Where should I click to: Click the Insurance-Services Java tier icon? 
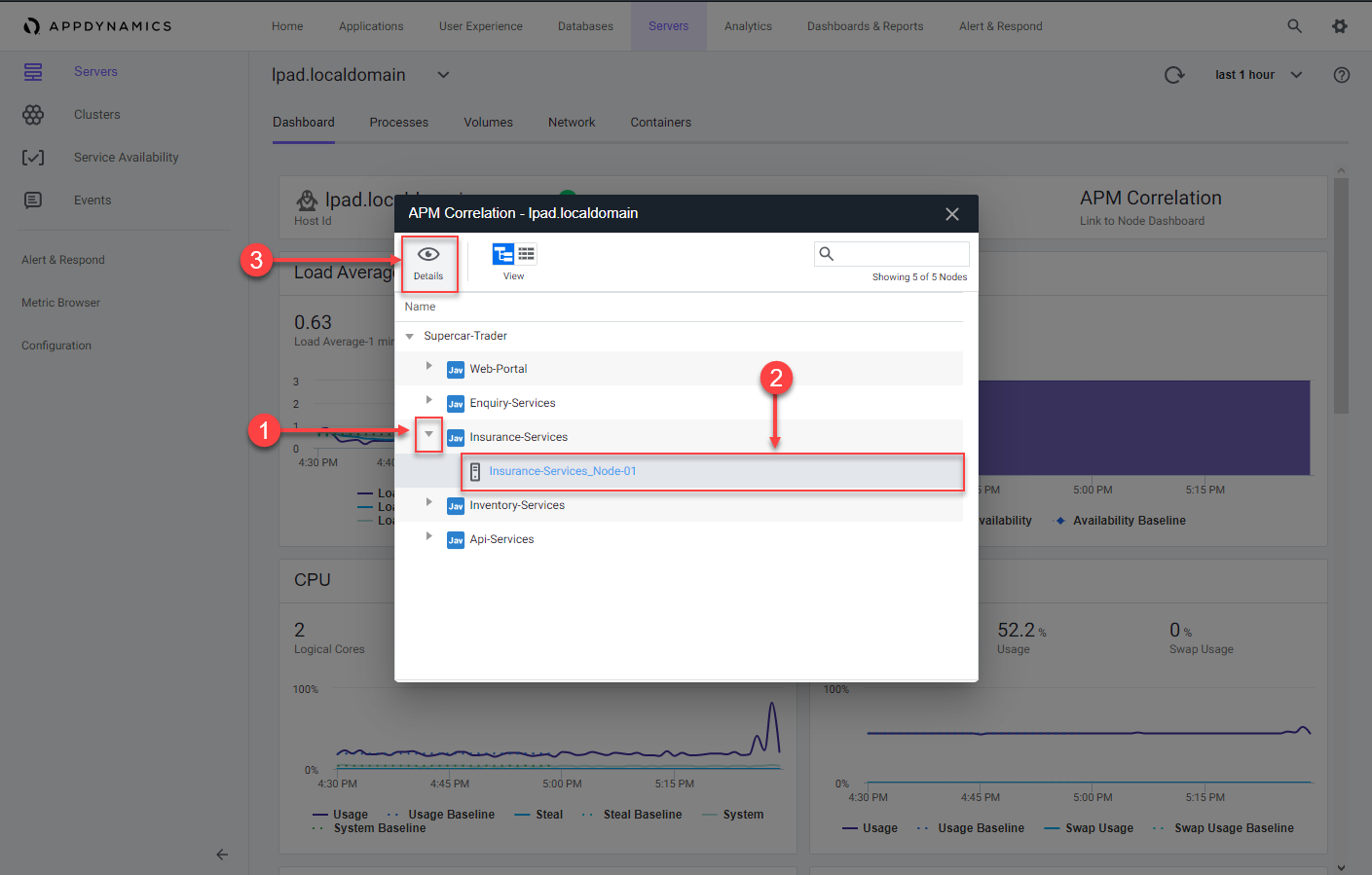pos(456,438)
